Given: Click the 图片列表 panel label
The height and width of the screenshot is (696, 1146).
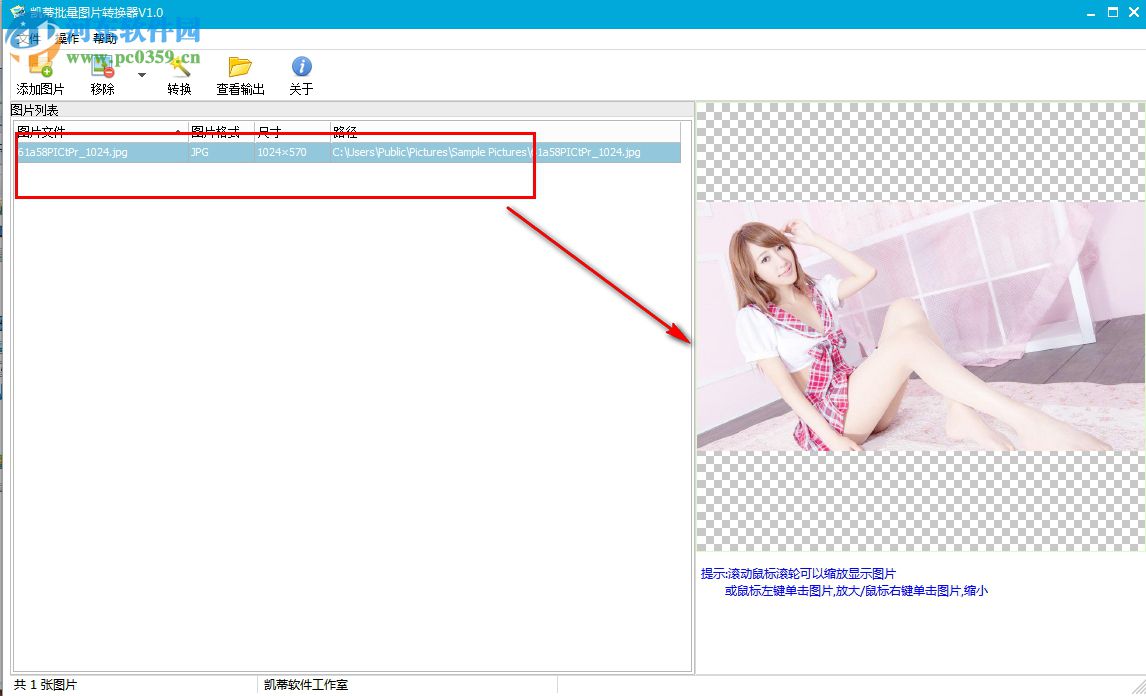Looking at the screenshot, I should click(34, 110).
